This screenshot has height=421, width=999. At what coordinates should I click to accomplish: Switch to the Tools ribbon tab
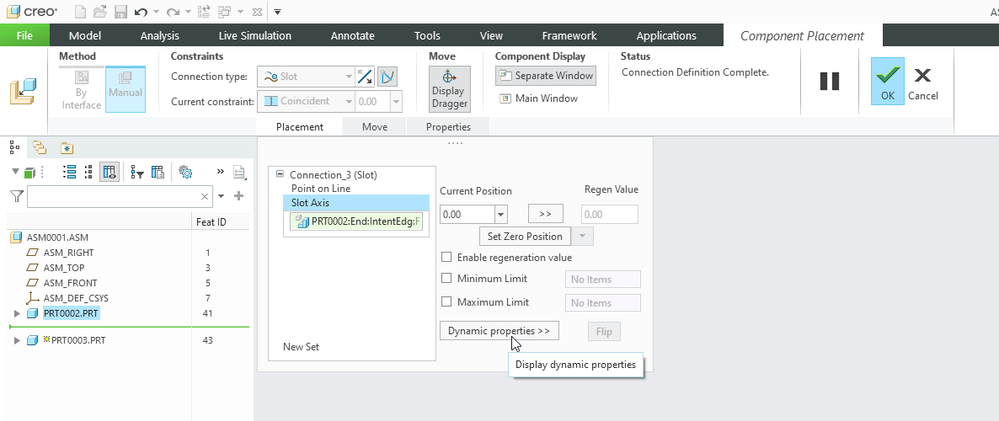click(427, 36)
